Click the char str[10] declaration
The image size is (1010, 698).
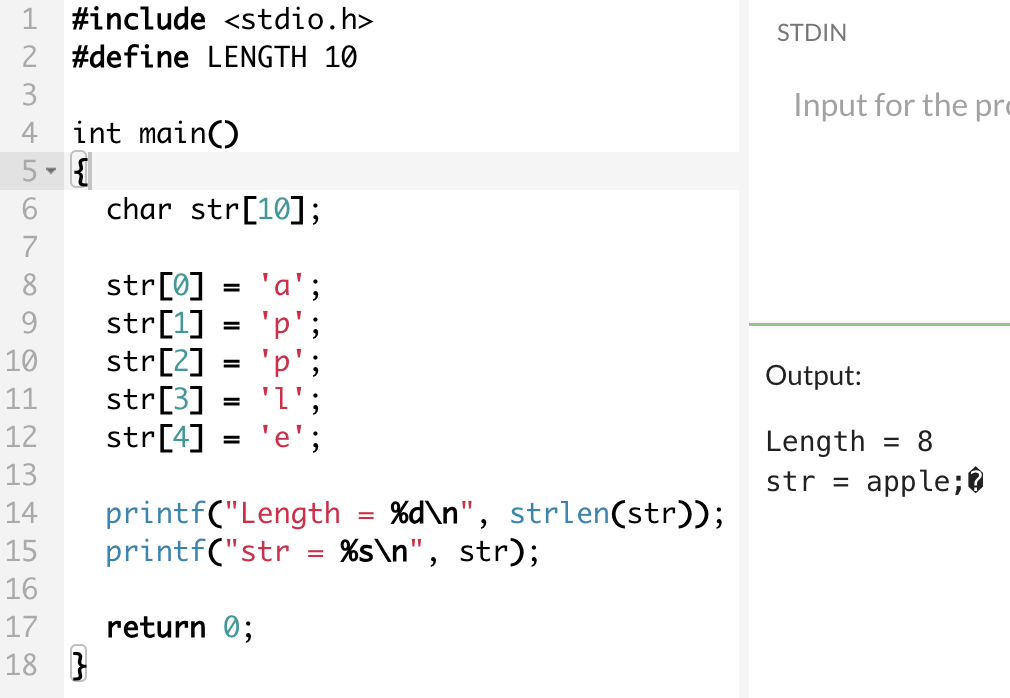[213, 209]
